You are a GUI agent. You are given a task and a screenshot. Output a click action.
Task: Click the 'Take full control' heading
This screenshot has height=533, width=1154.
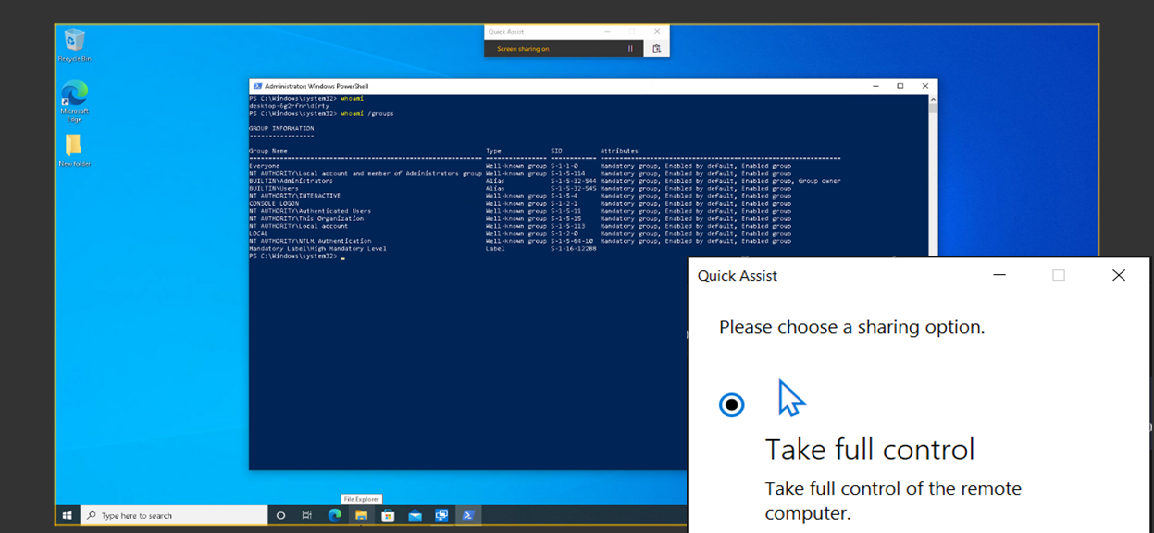click(870, 449)
